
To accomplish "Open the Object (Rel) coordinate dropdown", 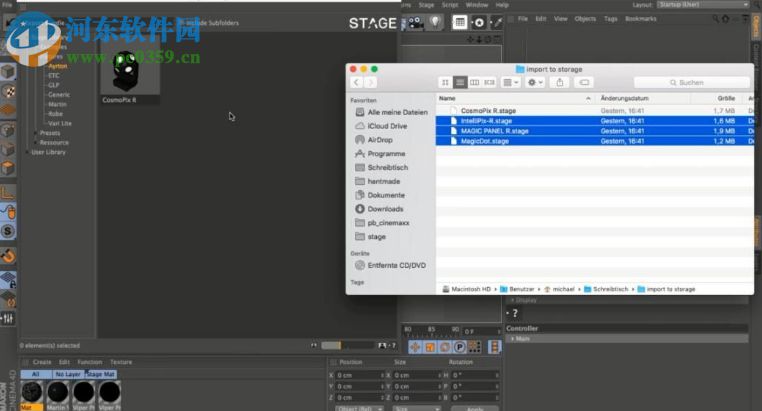I will (360, 408).
